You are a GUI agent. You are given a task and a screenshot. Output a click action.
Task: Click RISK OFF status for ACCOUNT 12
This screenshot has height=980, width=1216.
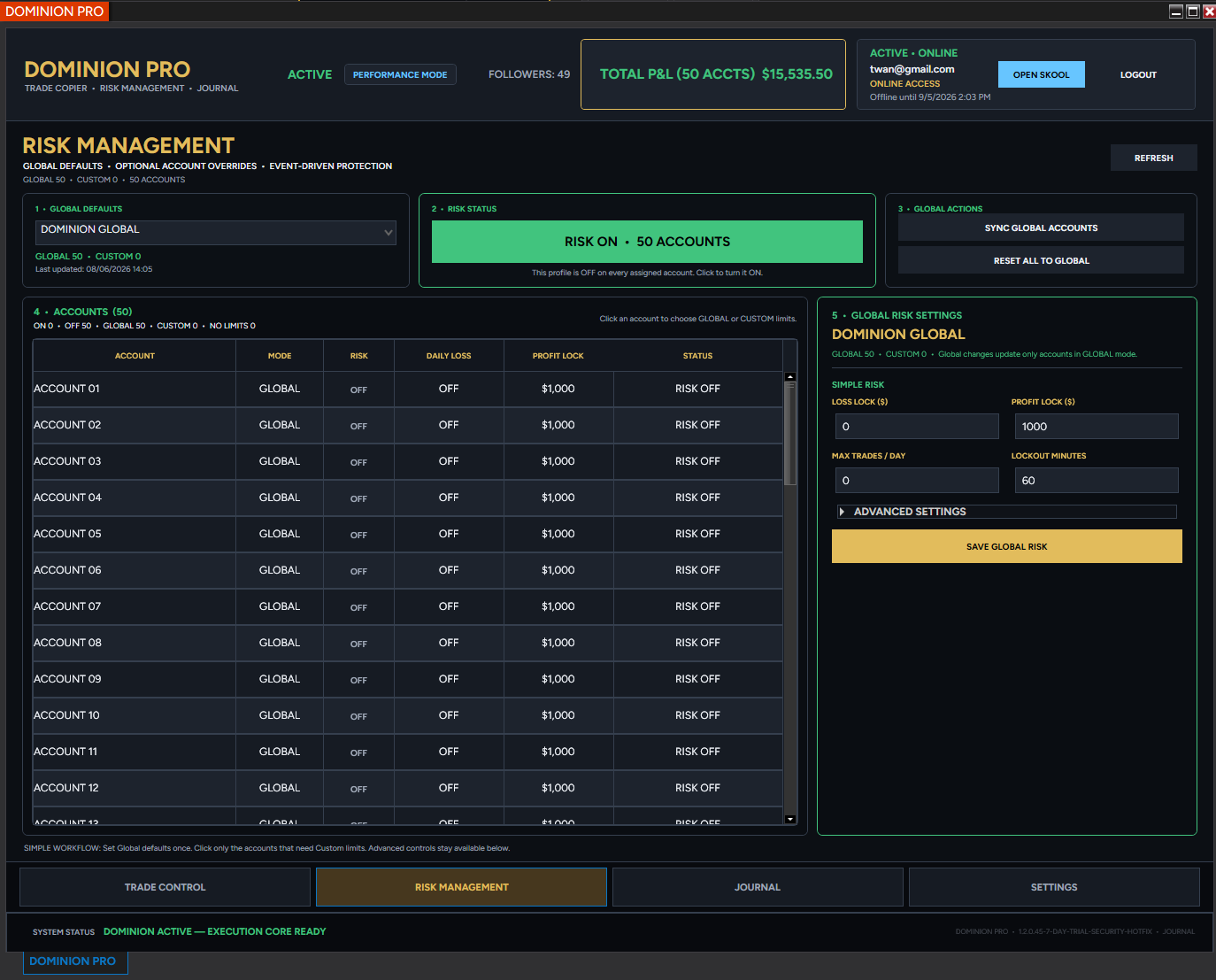click(x=697, y=788)
